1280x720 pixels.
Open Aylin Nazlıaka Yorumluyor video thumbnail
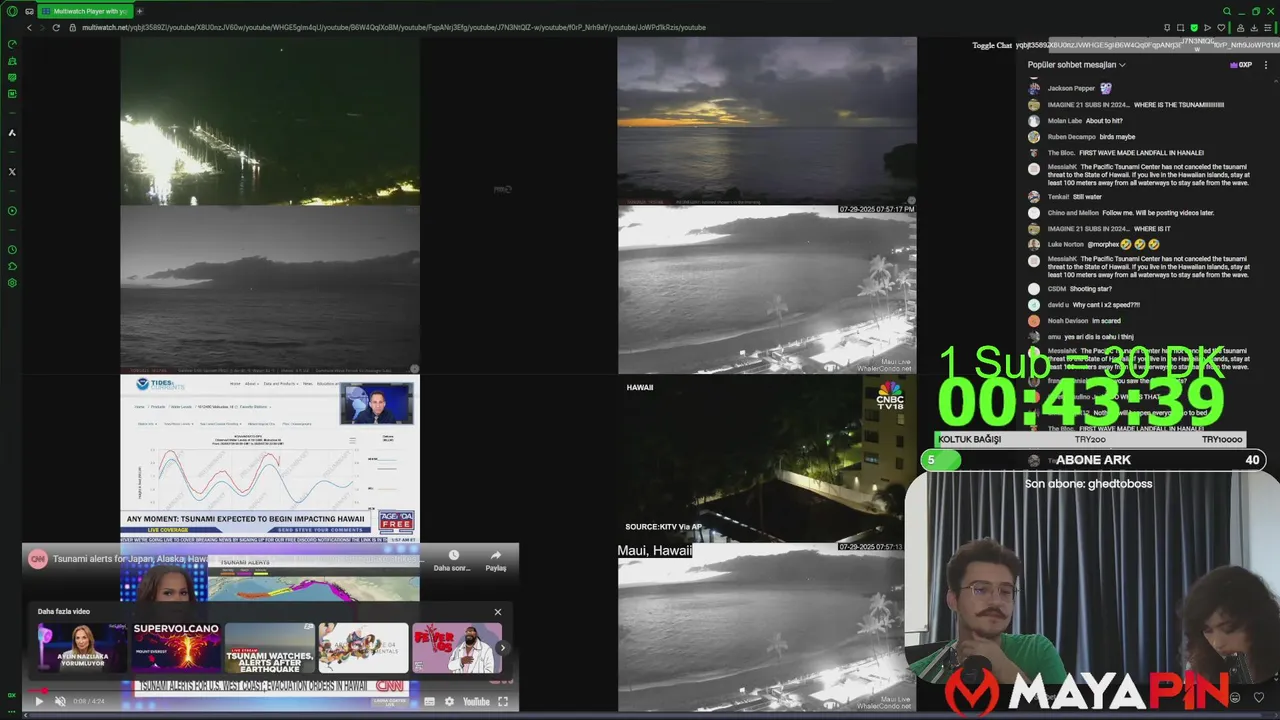pos(82,647)
